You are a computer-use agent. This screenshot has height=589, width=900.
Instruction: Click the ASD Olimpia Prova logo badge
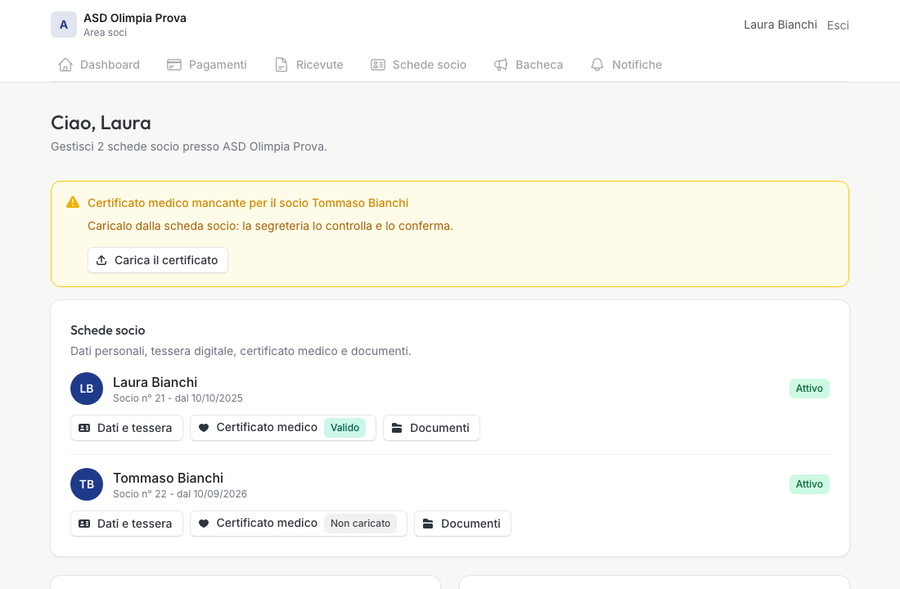pyautogui.click(x=64, y=25)
